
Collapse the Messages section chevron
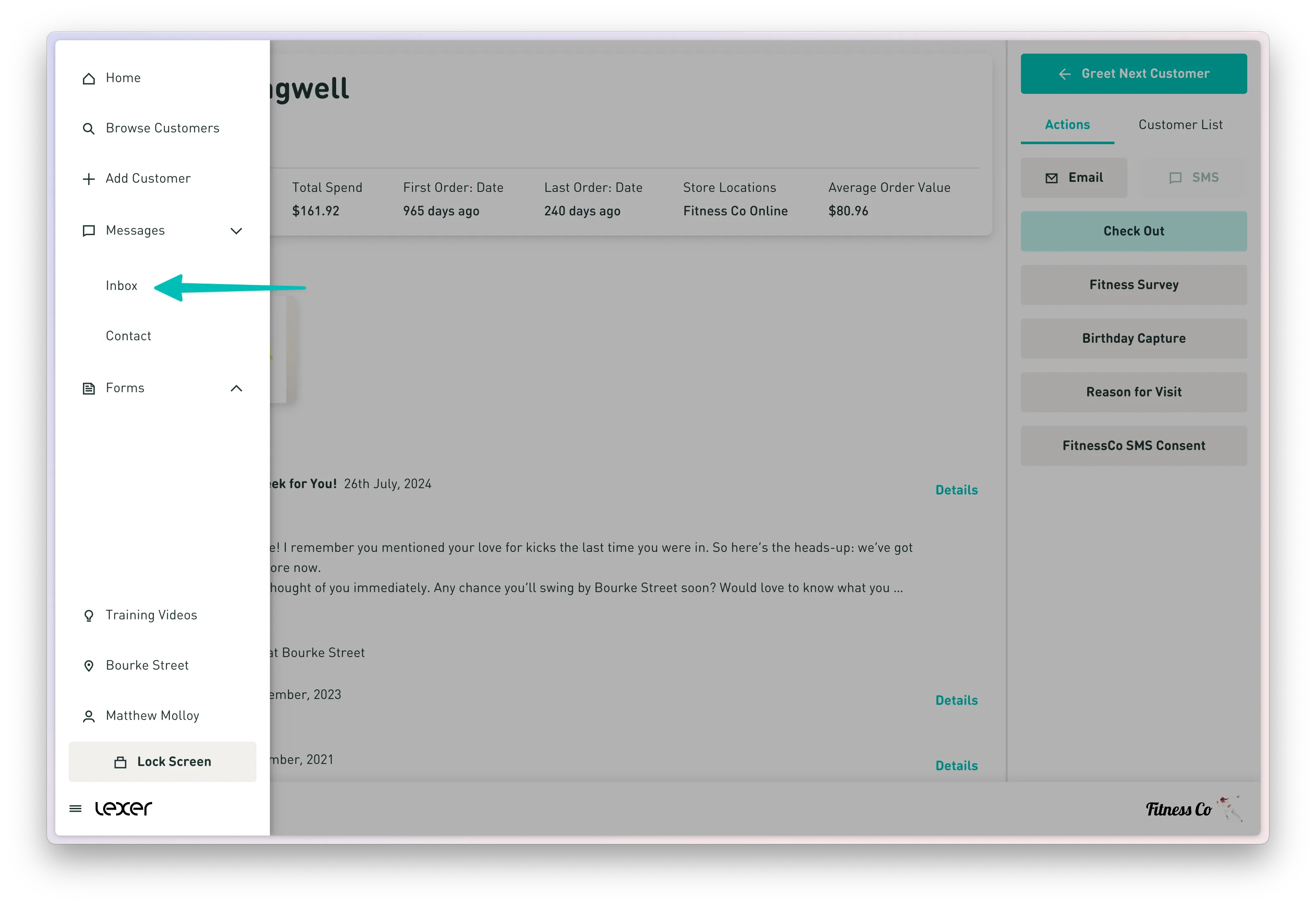click(x=236, y=231)
